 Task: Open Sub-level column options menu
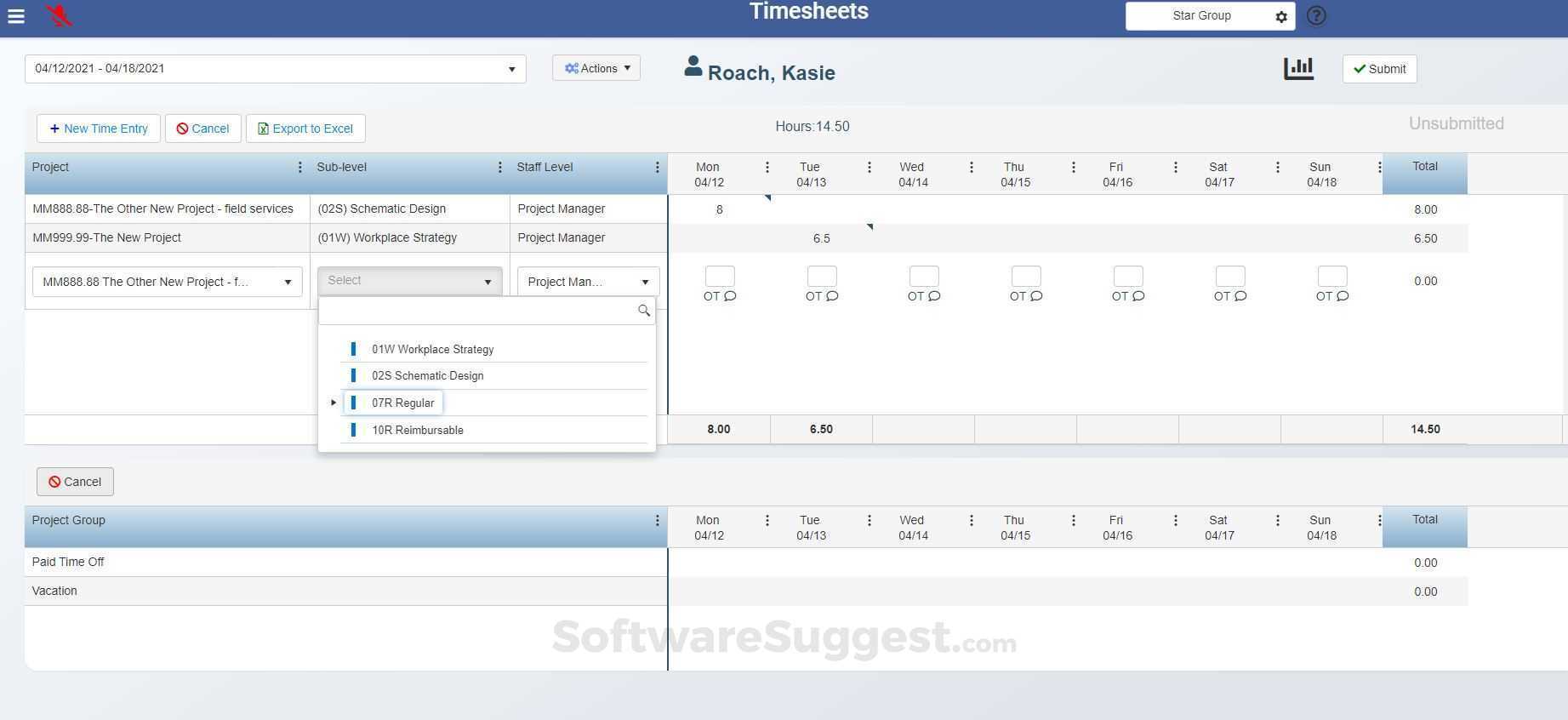[x=499, y=168]
